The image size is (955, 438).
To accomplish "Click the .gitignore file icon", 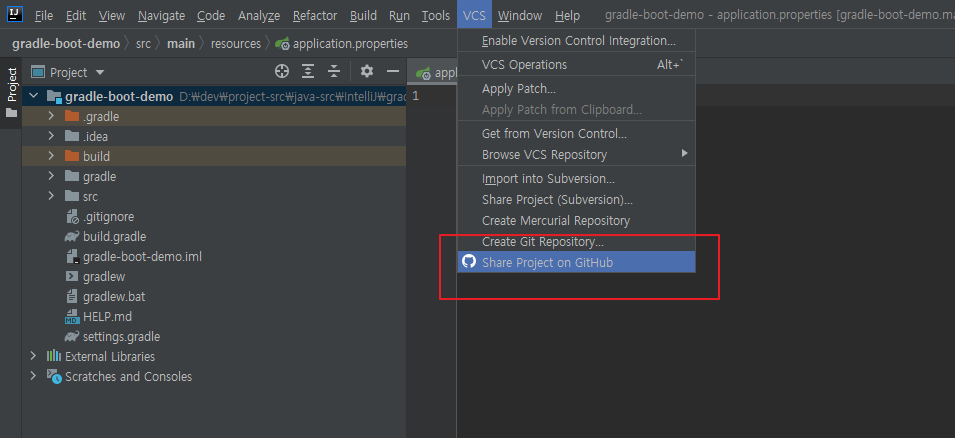I will pyautogui.click(x=72, y=216).
